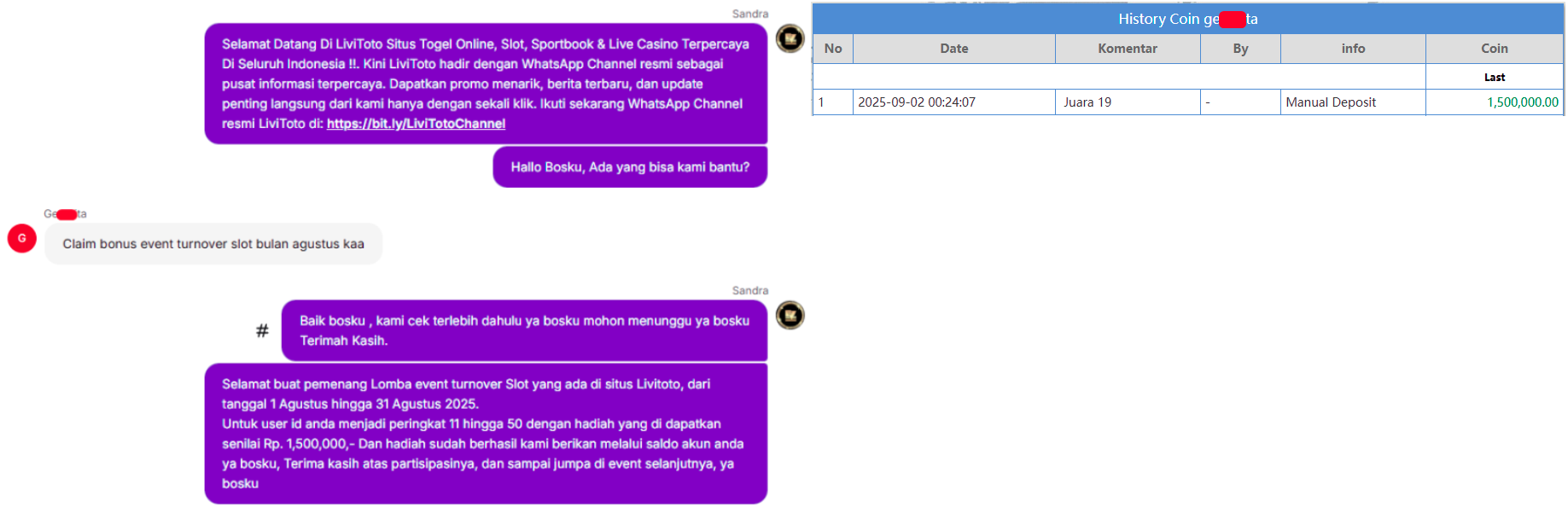Click the 'Date' column header
The height and width of the screenshot is (512, 1568).
pos(954,49)
